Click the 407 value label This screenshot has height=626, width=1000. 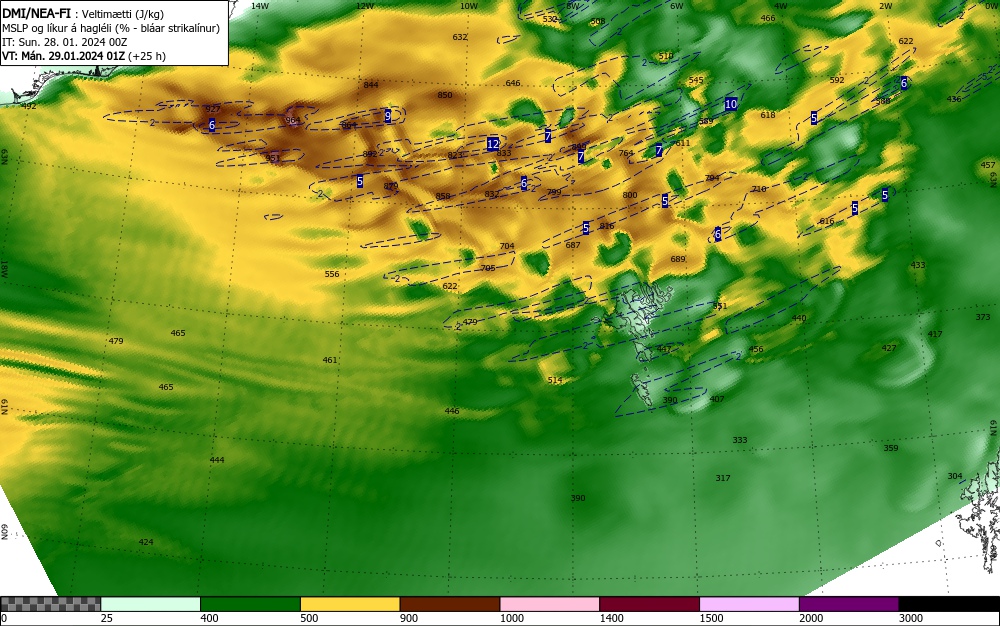(x=717, y=399)
